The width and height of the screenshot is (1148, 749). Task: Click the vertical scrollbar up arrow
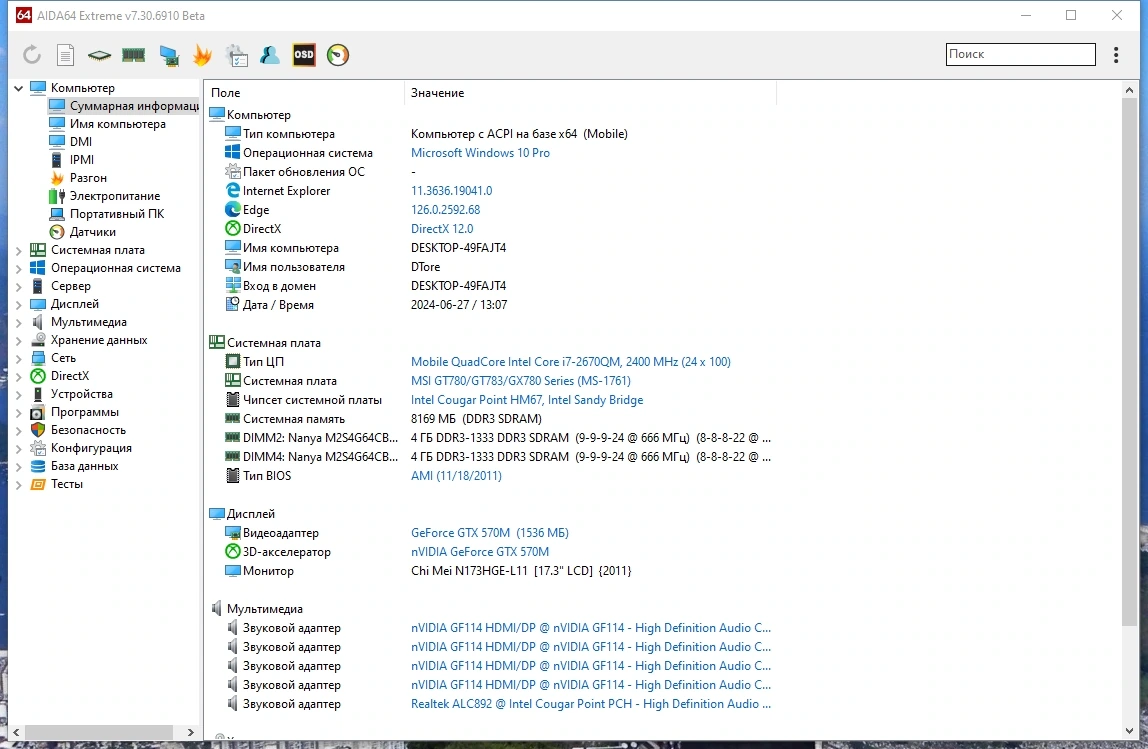click(x=1128, y=90)
